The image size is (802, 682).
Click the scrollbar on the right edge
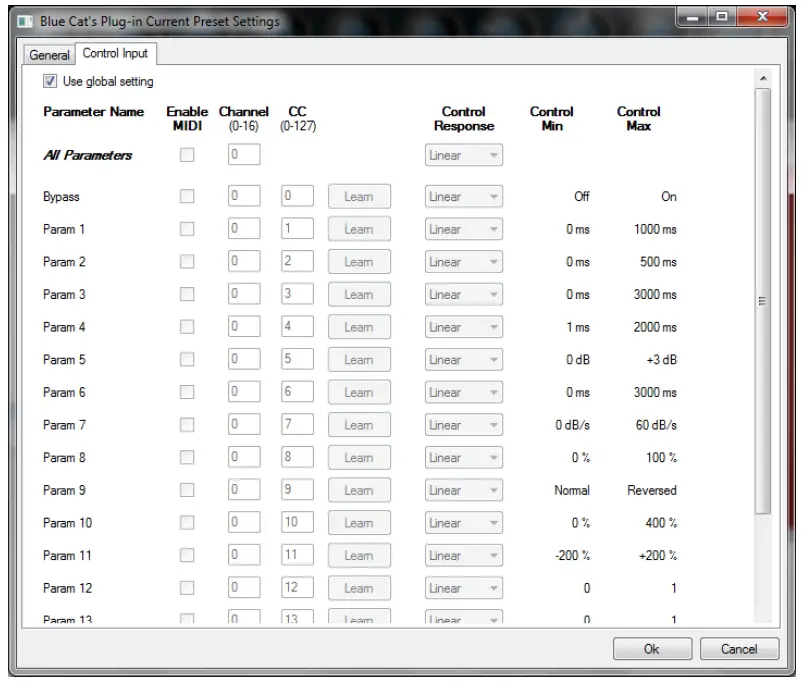pyautogui.click(x=762, y=300)
